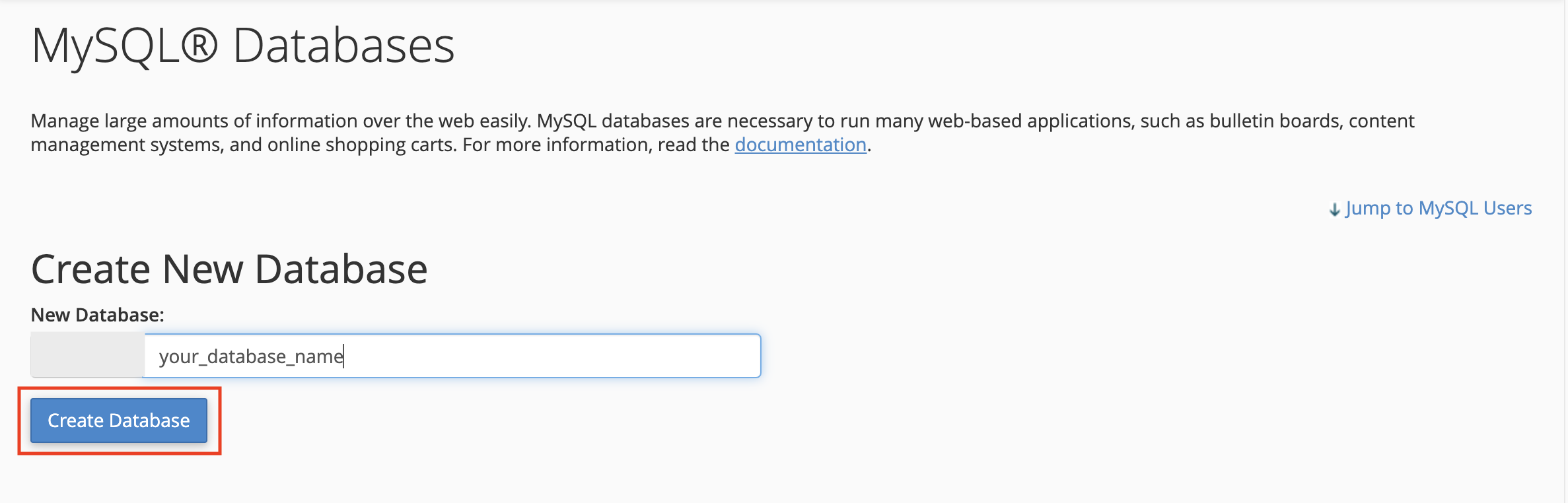The image size is (1568, 503).
Task: Click the word your_database_name in the field
Action: point(251,356)
